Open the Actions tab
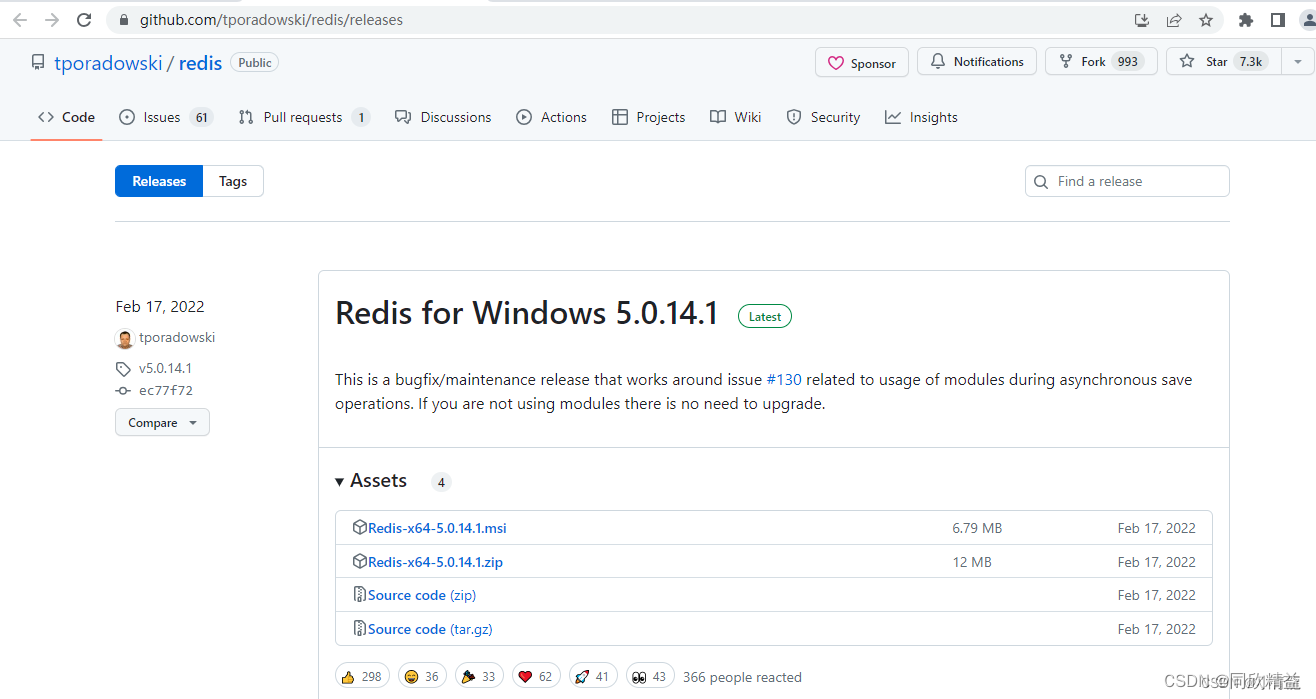The width and height of the screenshot is (1316, 699). point(551,117)
